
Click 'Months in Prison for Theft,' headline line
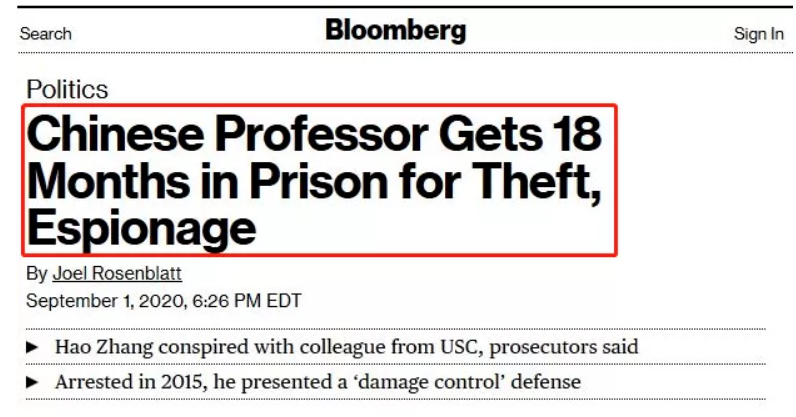point(314,181)
